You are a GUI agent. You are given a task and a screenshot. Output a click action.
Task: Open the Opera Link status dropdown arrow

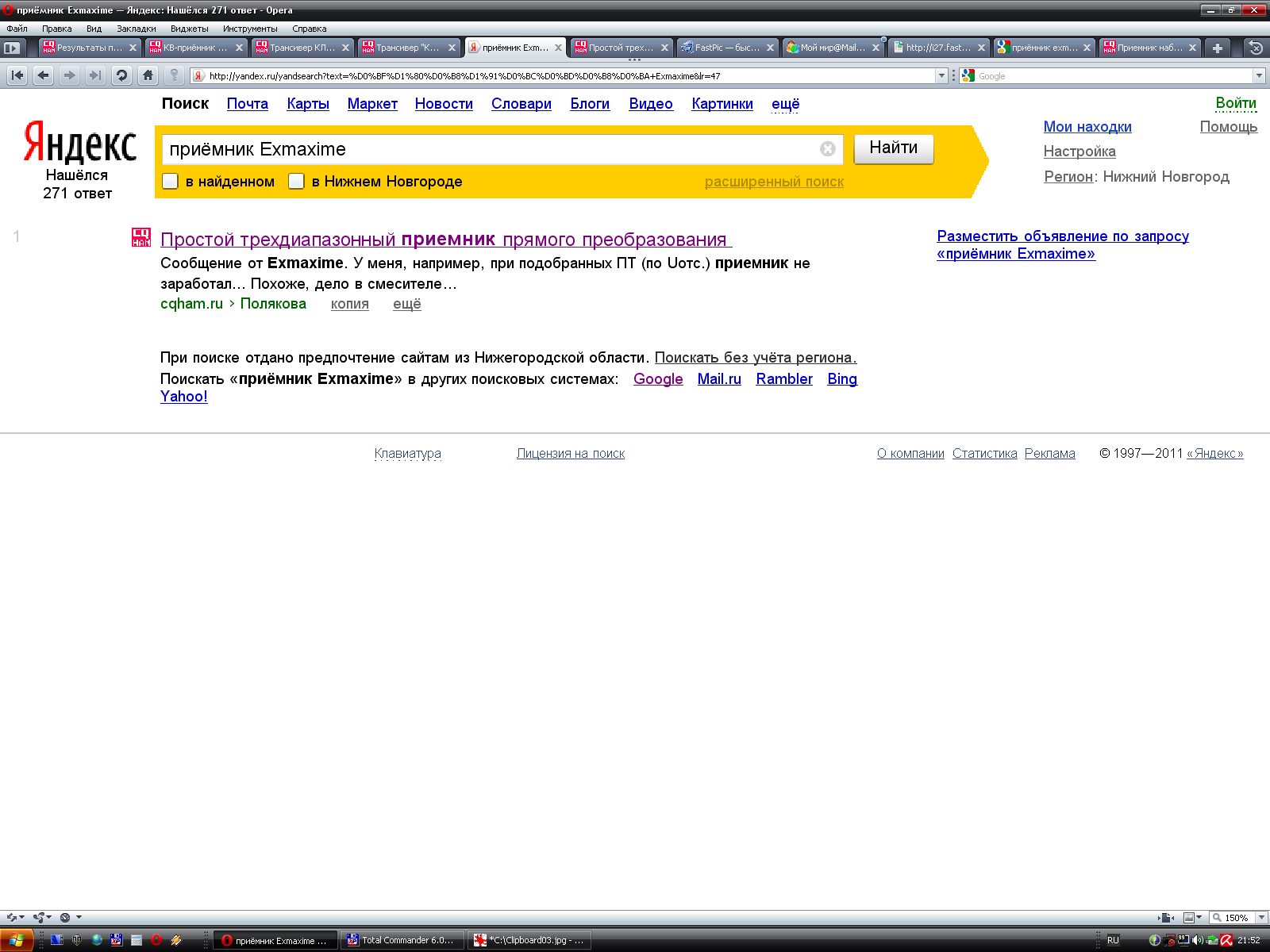[x=21, y=917]
